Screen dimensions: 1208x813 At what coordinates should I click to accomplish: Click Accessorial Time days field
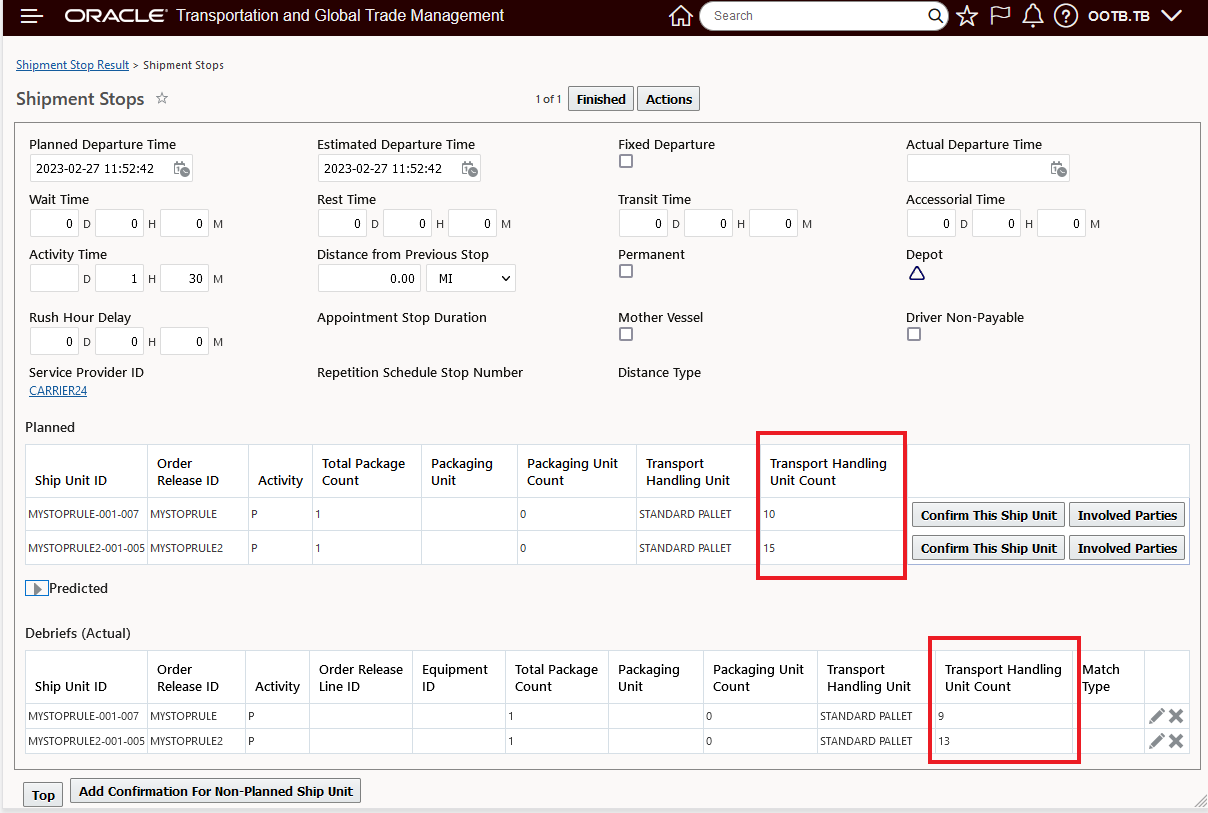click(x=931, y=223)
